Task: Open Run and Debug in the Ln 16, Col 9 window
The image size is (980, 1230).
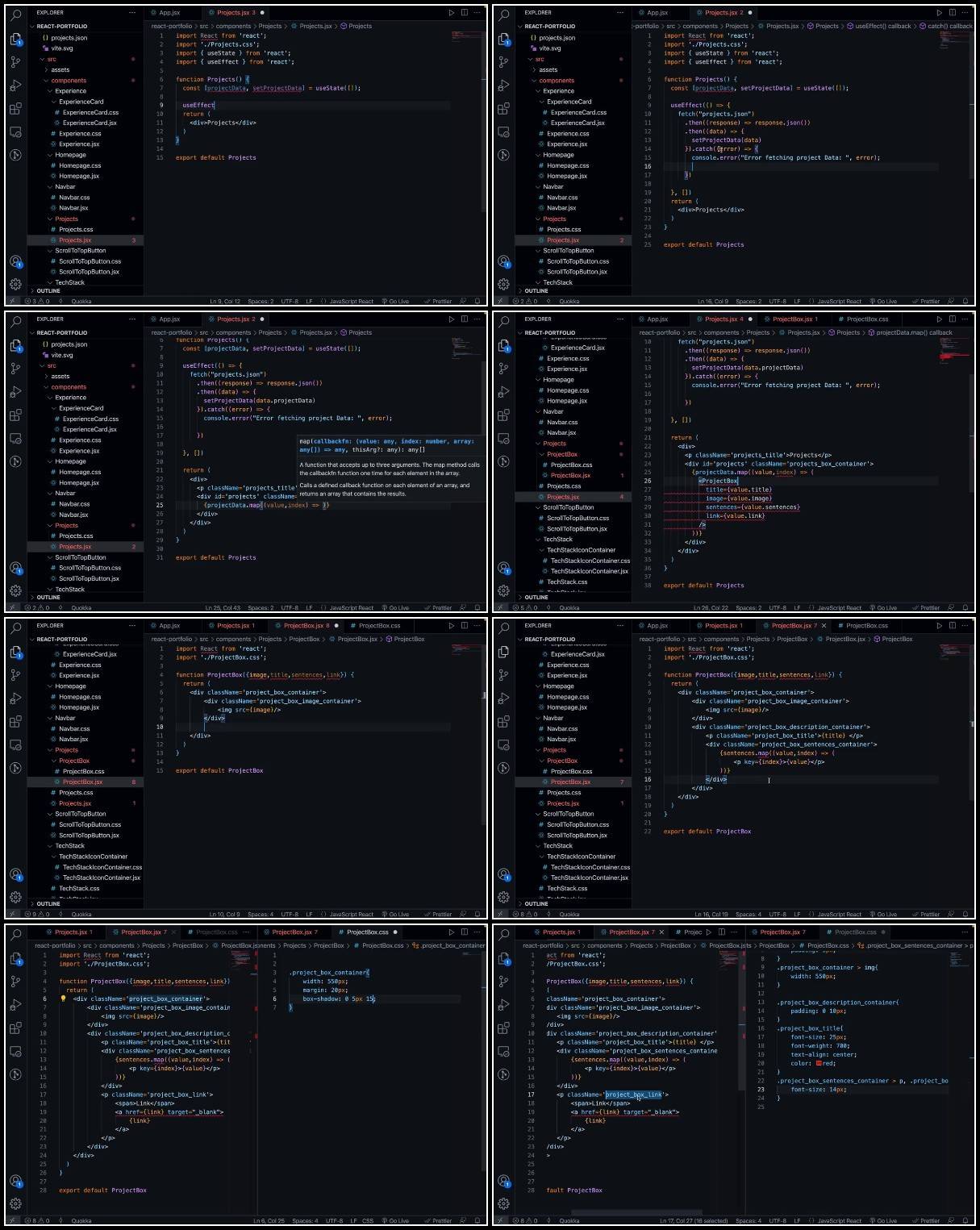Action: 503,85
